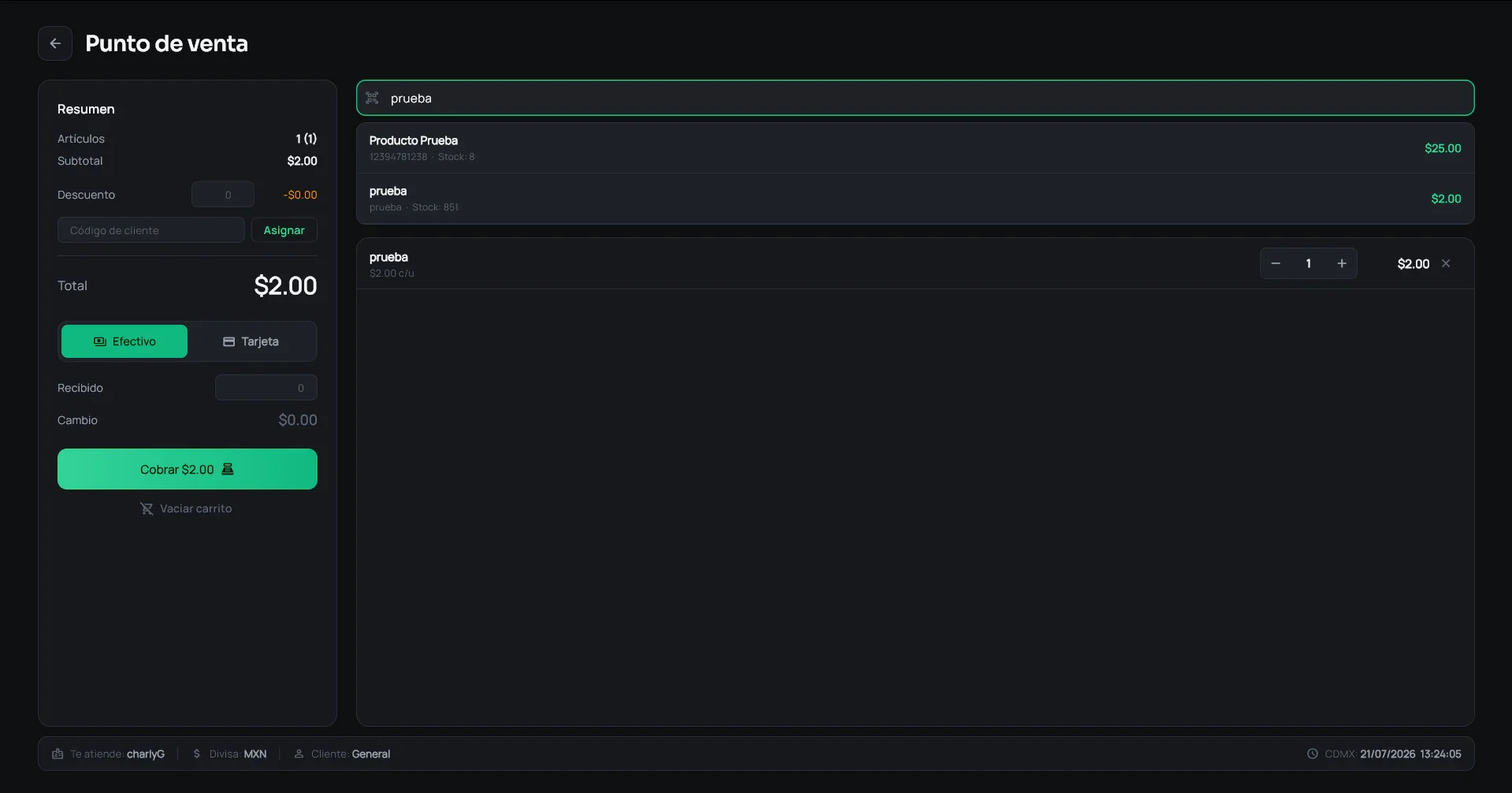Click the dollar icon next to Divisa
The image size is (1512, 793).
coord(197,754)
